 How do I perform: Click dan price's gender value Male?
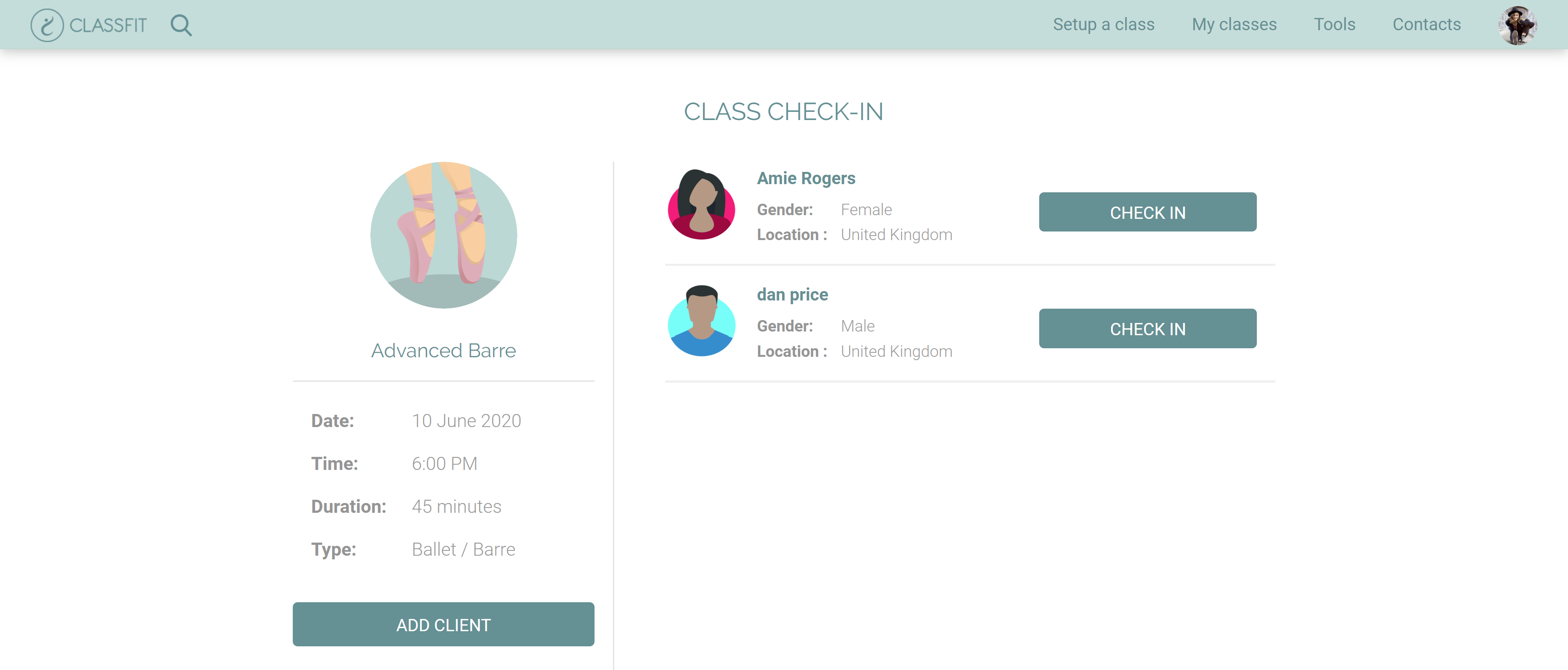click(x=857, y=326)
